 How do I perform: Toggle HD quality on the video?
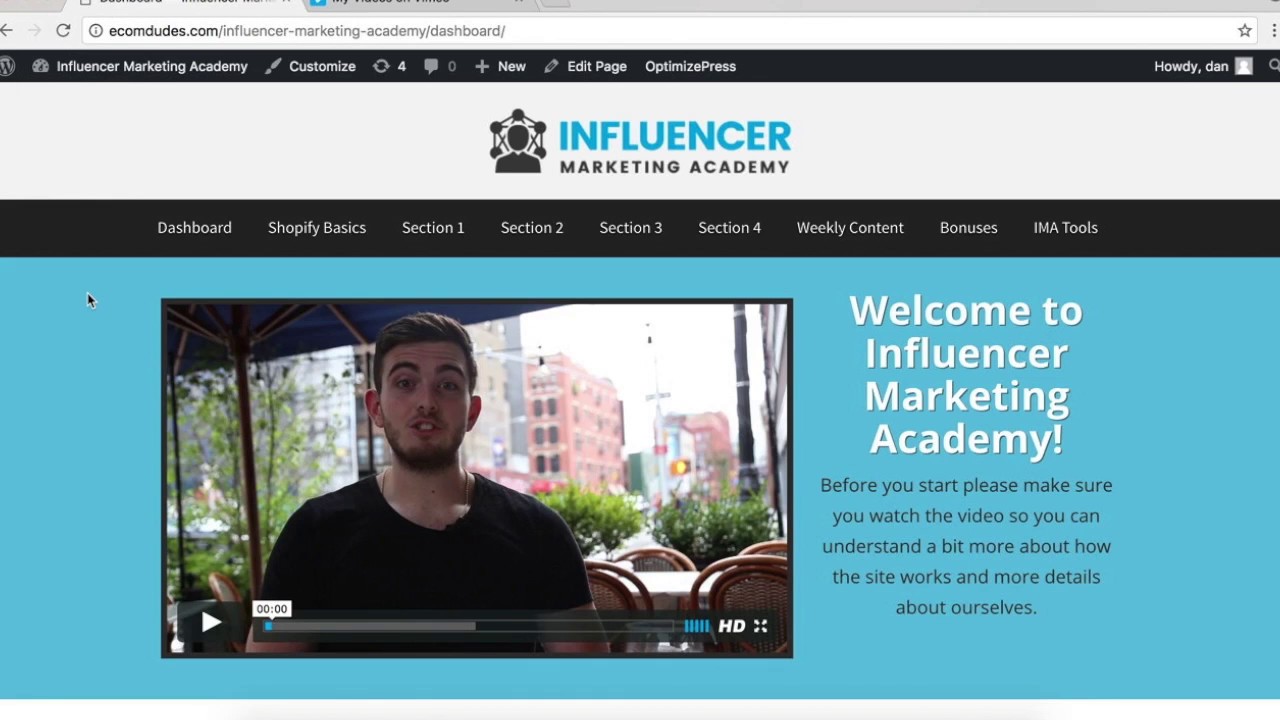(731, 626)
